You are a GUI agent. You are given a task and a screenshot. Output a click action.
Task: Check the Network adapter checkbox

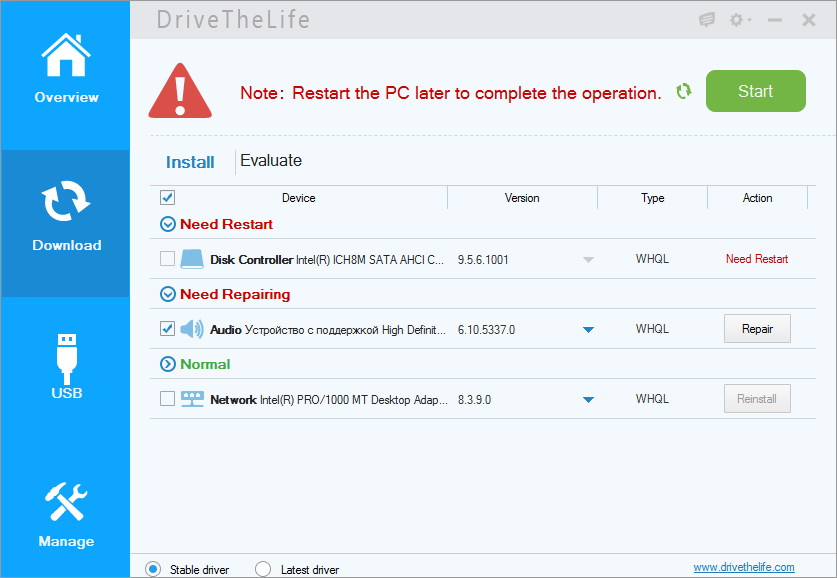click(167, 399)
